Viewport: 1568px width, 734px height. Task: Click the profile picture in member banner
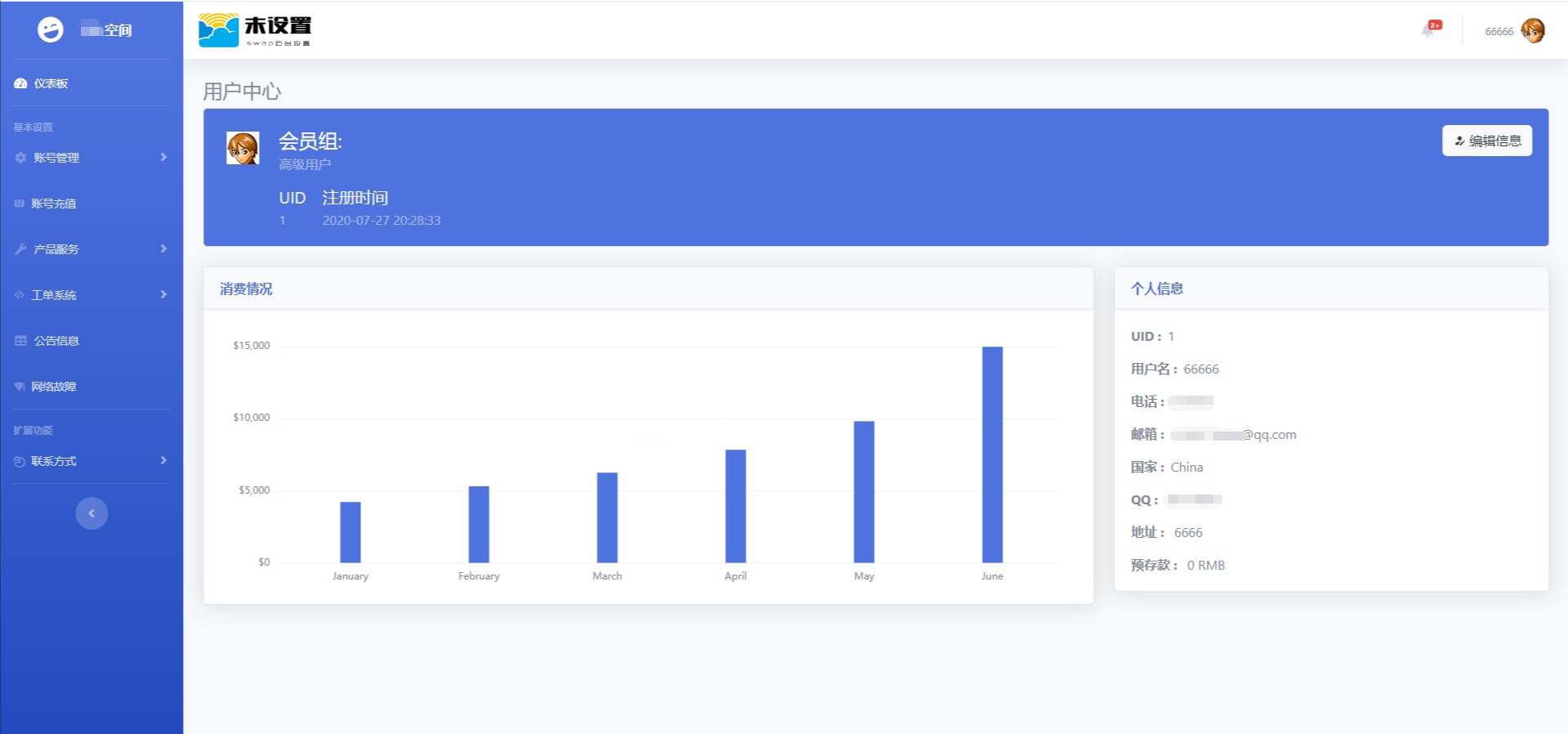coord(243,148)
